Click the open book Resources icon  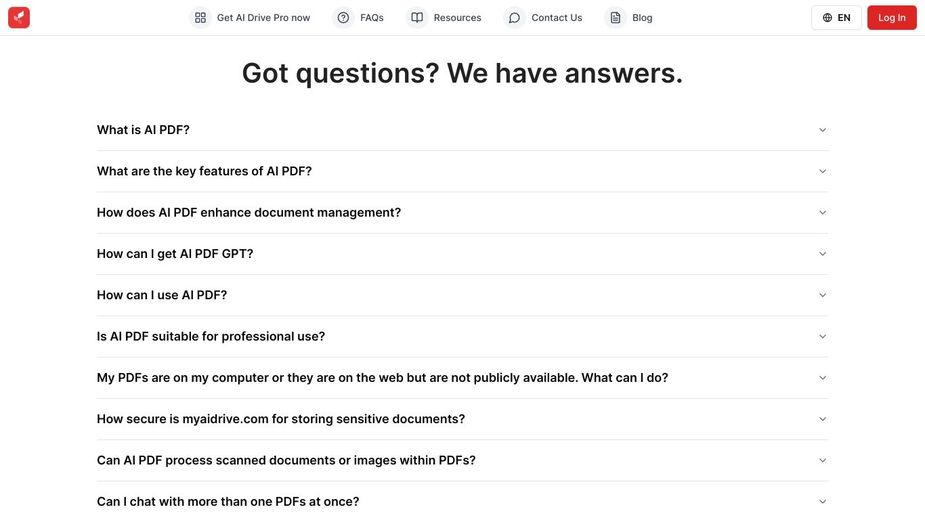[417, 17]
